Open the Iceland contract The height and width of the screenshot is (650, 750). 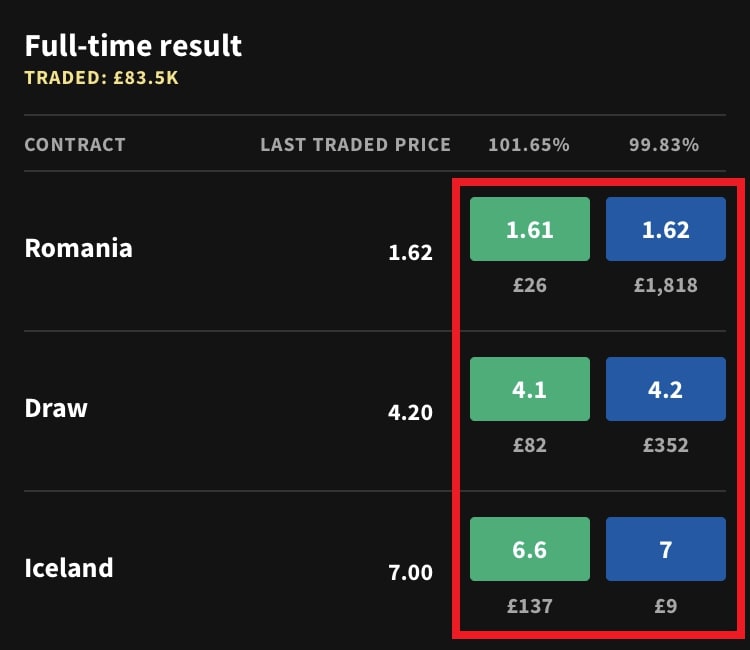pos(69,568)
